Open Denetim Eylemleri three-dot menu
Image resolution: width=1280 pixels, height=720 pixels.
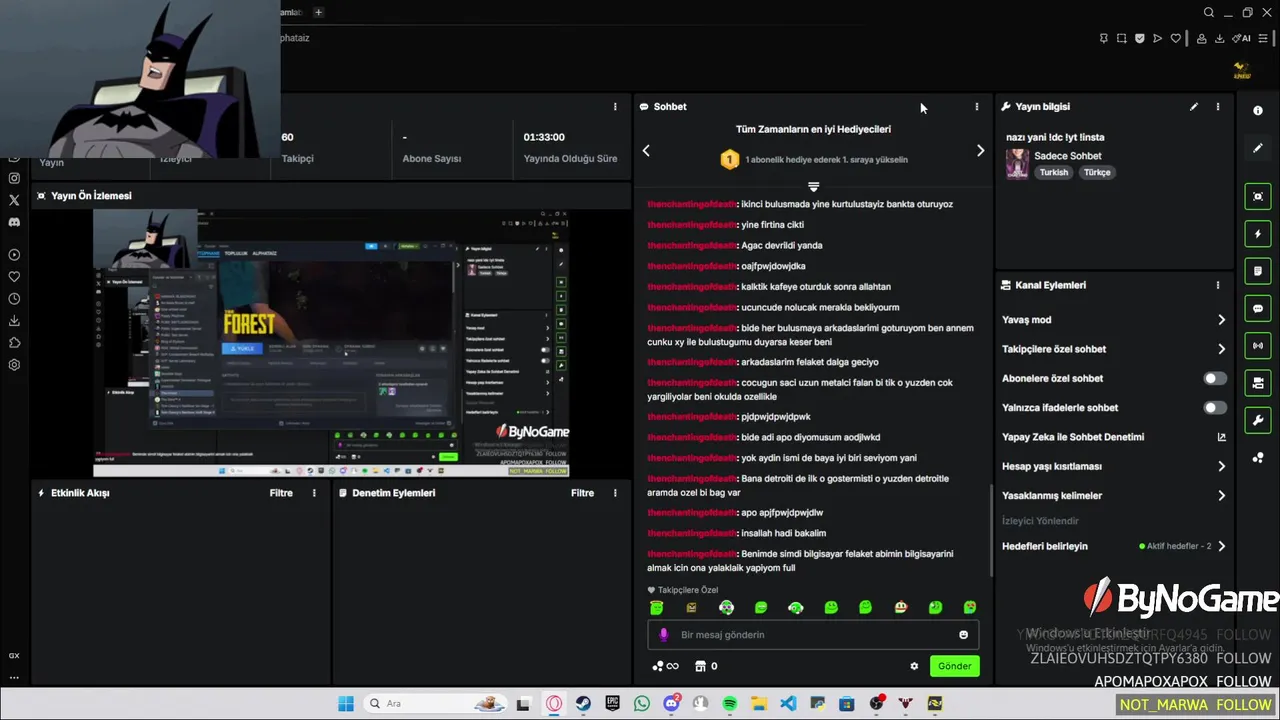615,493
